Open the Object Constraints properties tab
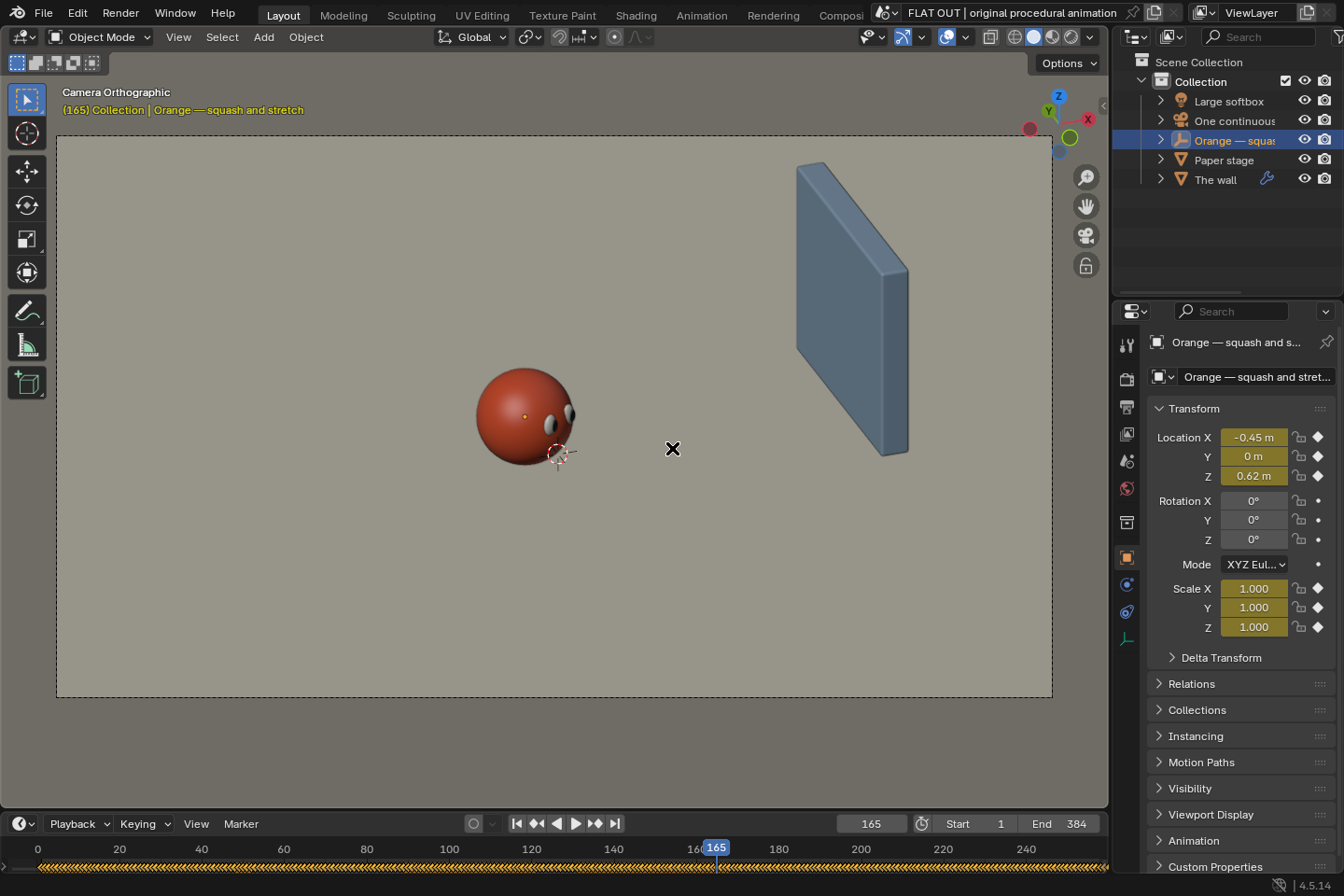 [x=1127, y=612]
